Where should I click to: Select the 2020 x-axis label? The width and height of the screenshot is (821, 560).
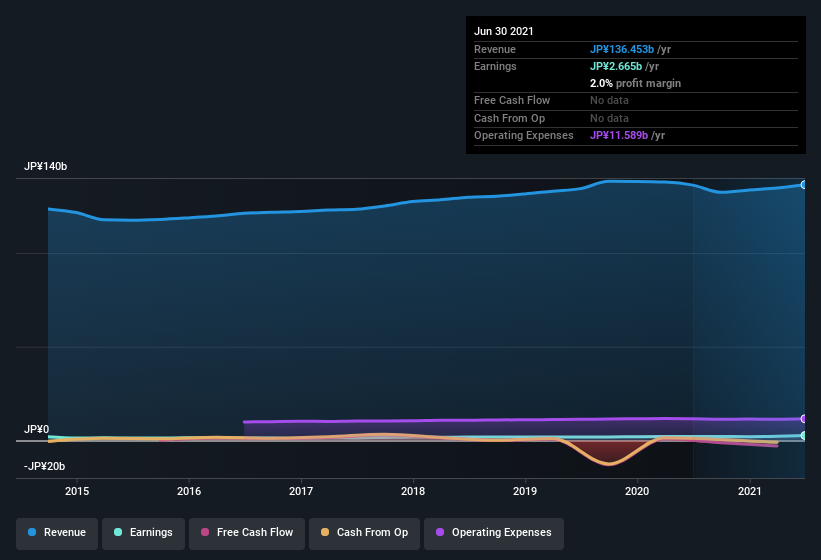[637, 491]
